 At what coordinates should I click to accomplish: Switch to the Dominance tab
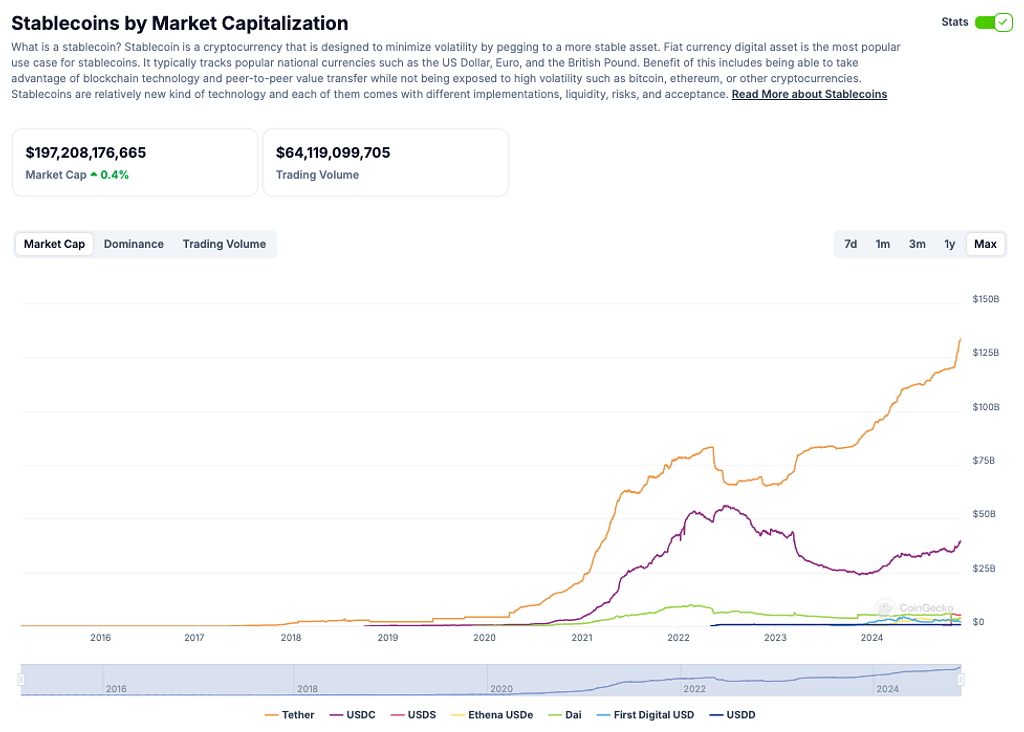(x=133, y=244)
